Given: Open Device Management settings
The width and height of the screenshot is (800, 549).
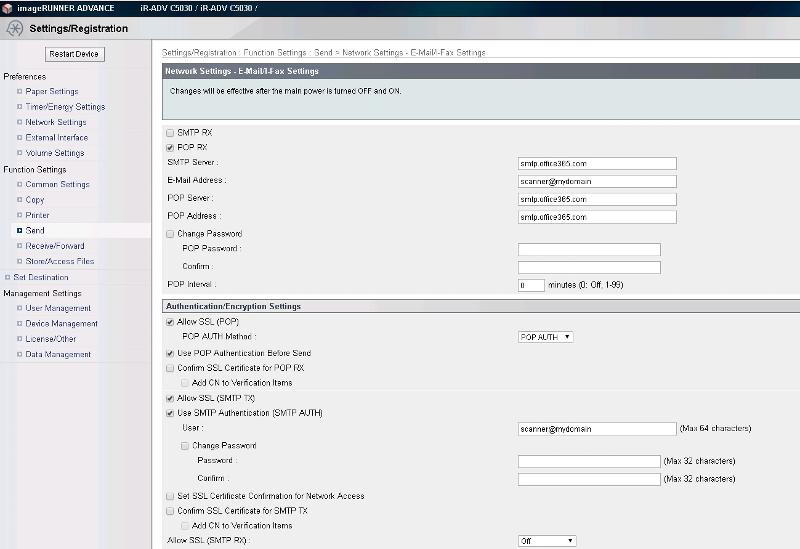Looking at the screenshot, I should click(x=62, y=323).
